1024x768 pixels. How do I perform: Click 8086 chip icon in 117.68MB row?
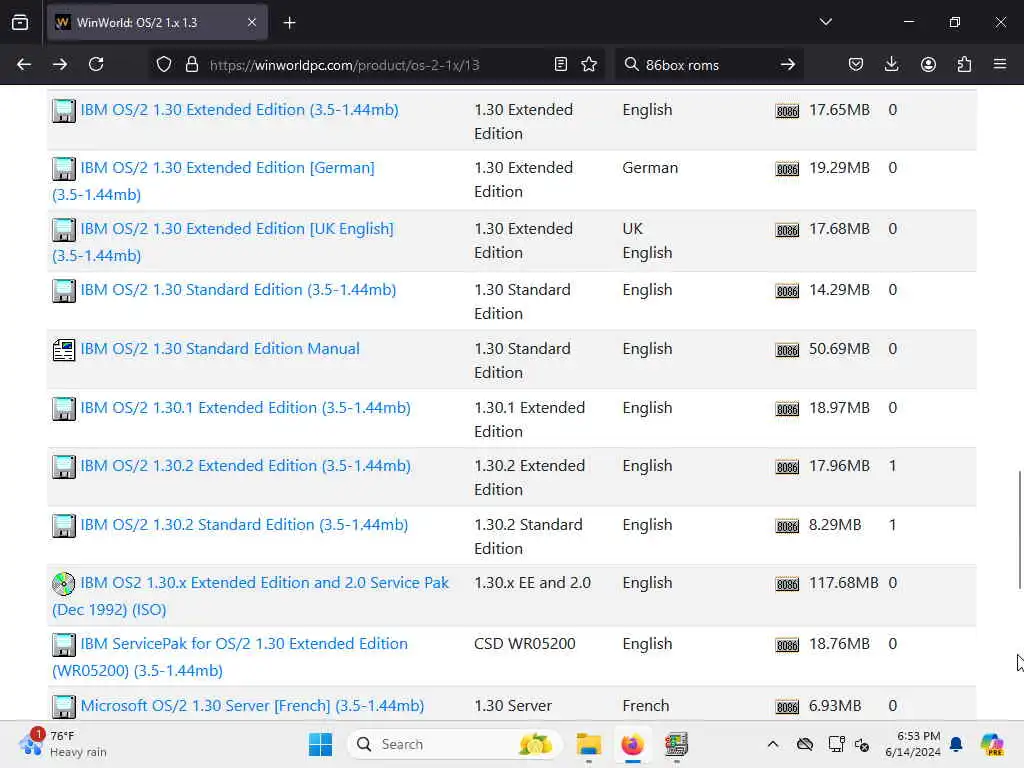point(787,584)
